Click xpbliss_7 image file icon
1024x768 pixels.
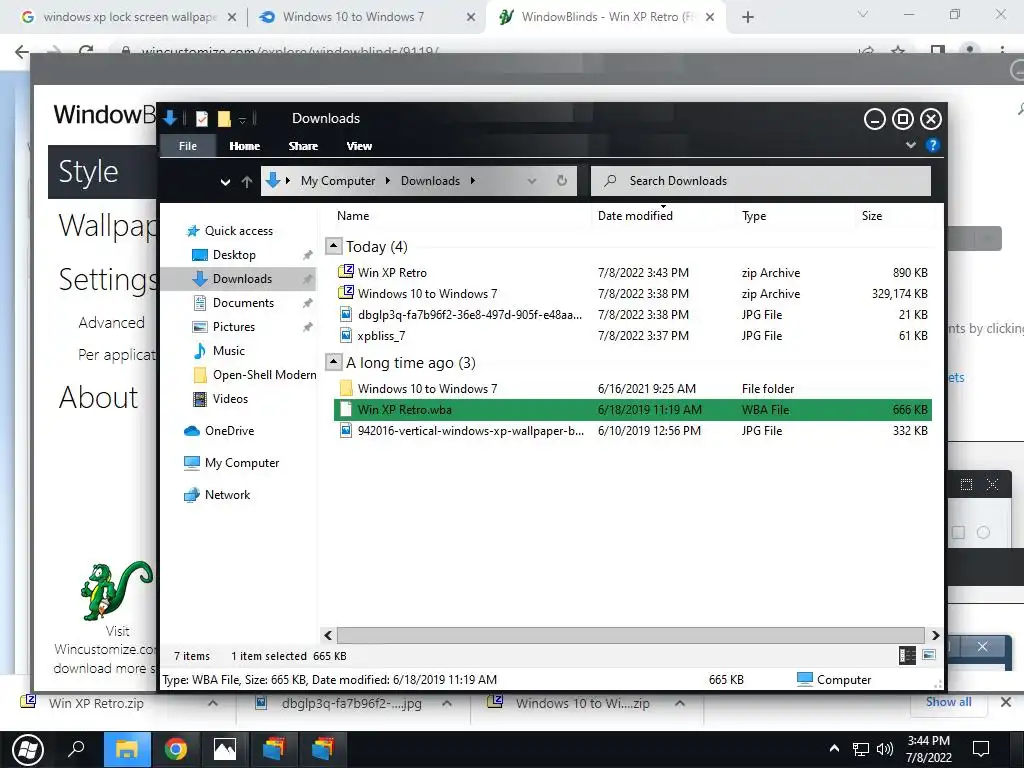tap(345, 336)
